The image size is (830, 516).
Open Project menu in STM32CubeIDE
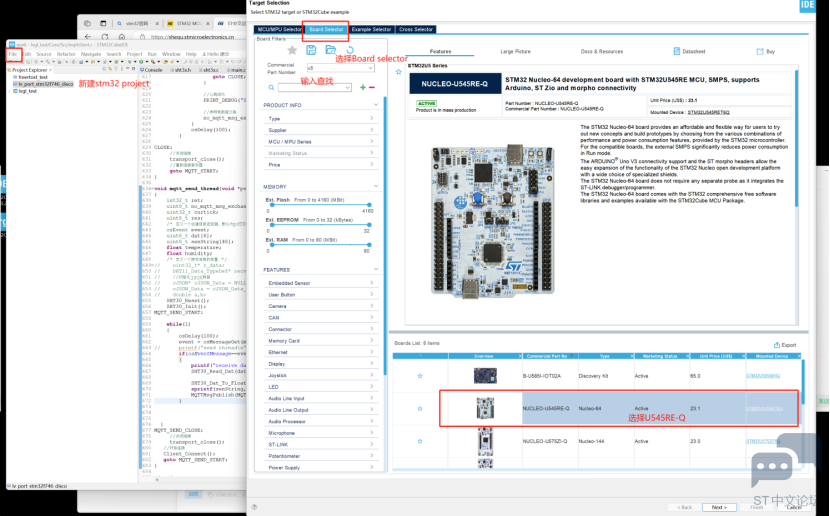pyautogui.click(x=134, y=54)
